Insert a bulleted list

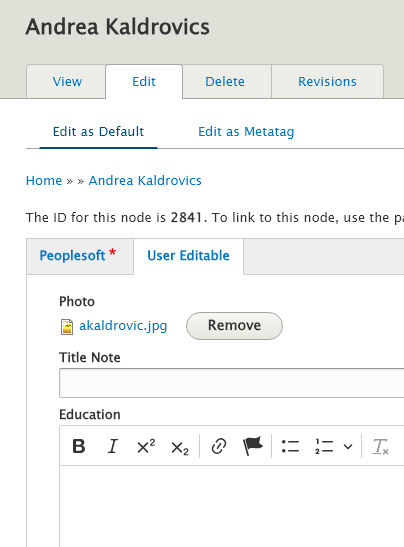[290, 446]
